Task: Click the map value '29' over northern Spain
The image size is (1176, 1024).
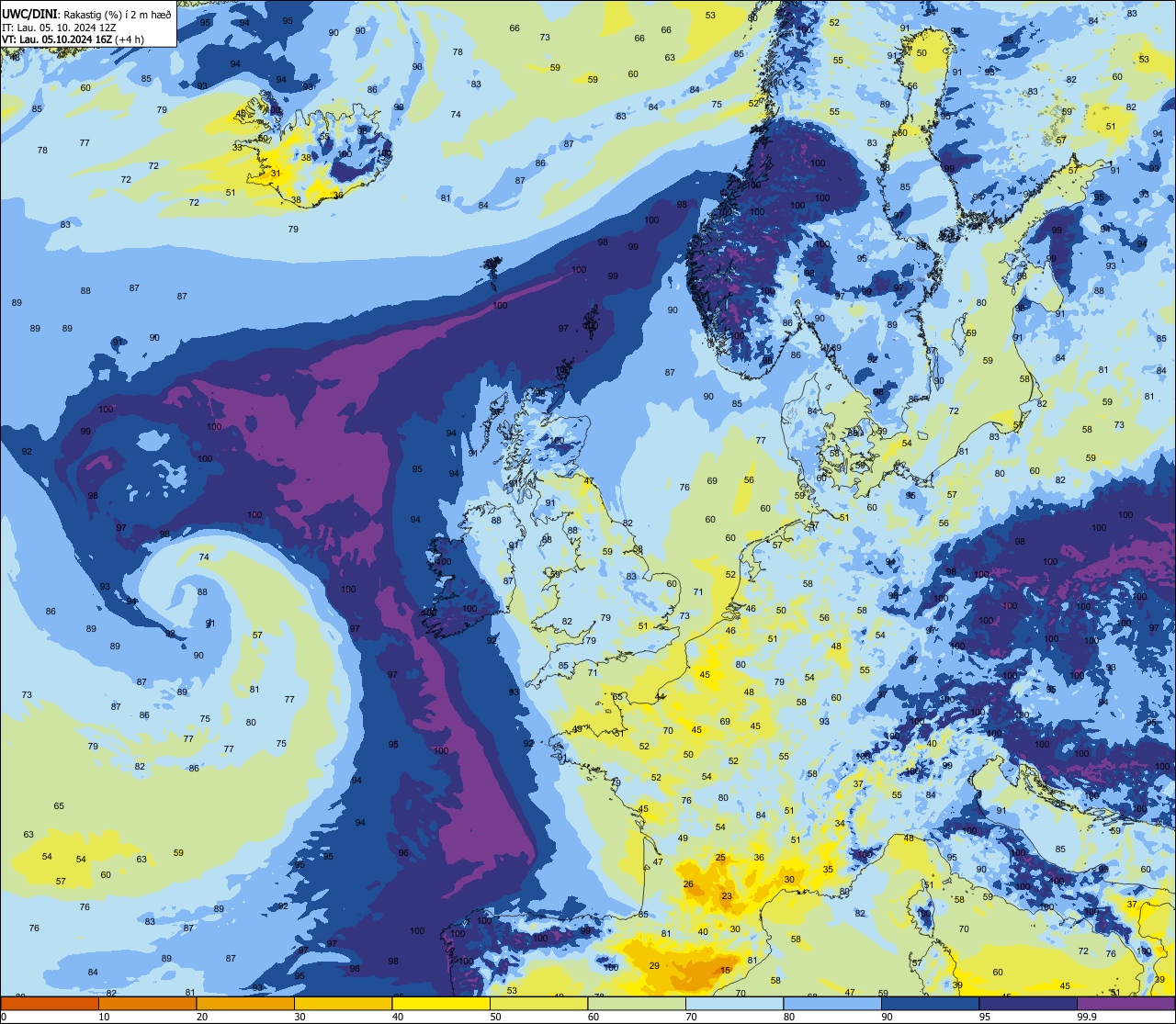Action: [x=654, y=966]
